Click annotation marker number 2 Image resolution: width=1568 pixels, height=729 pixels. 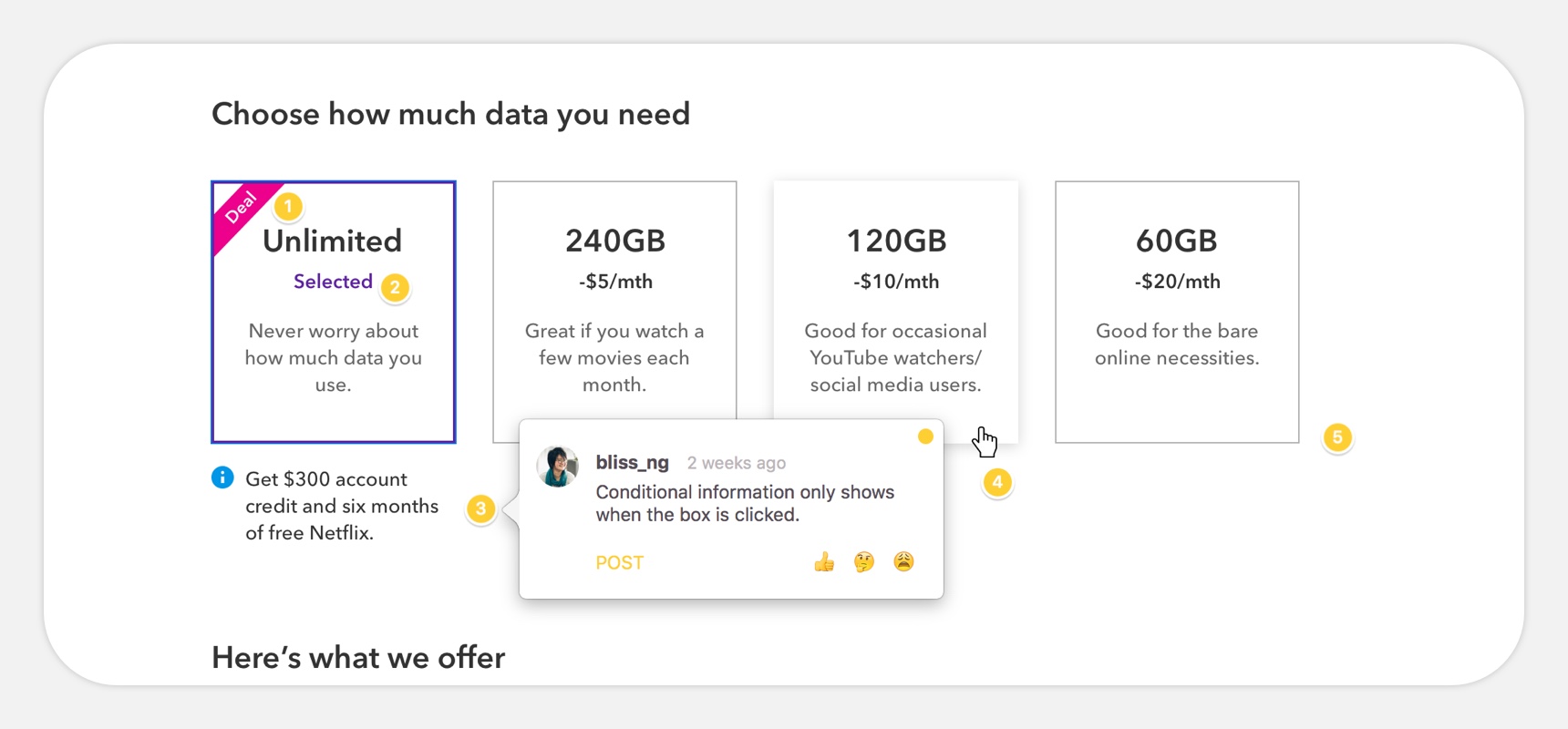(395, 288)
